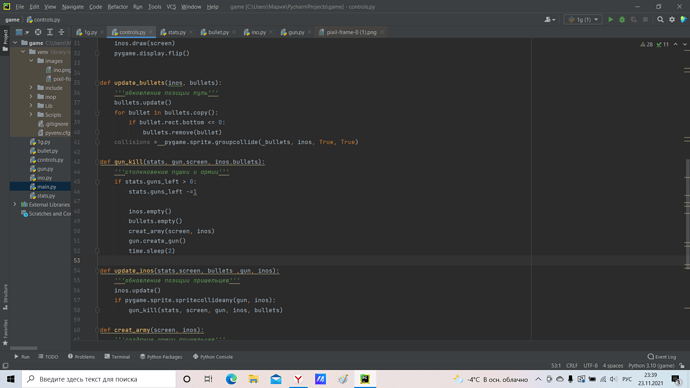Select opened file target icon in Project panel
The width and height of the screenshot is (690, 388).
[x=38, y=32]
